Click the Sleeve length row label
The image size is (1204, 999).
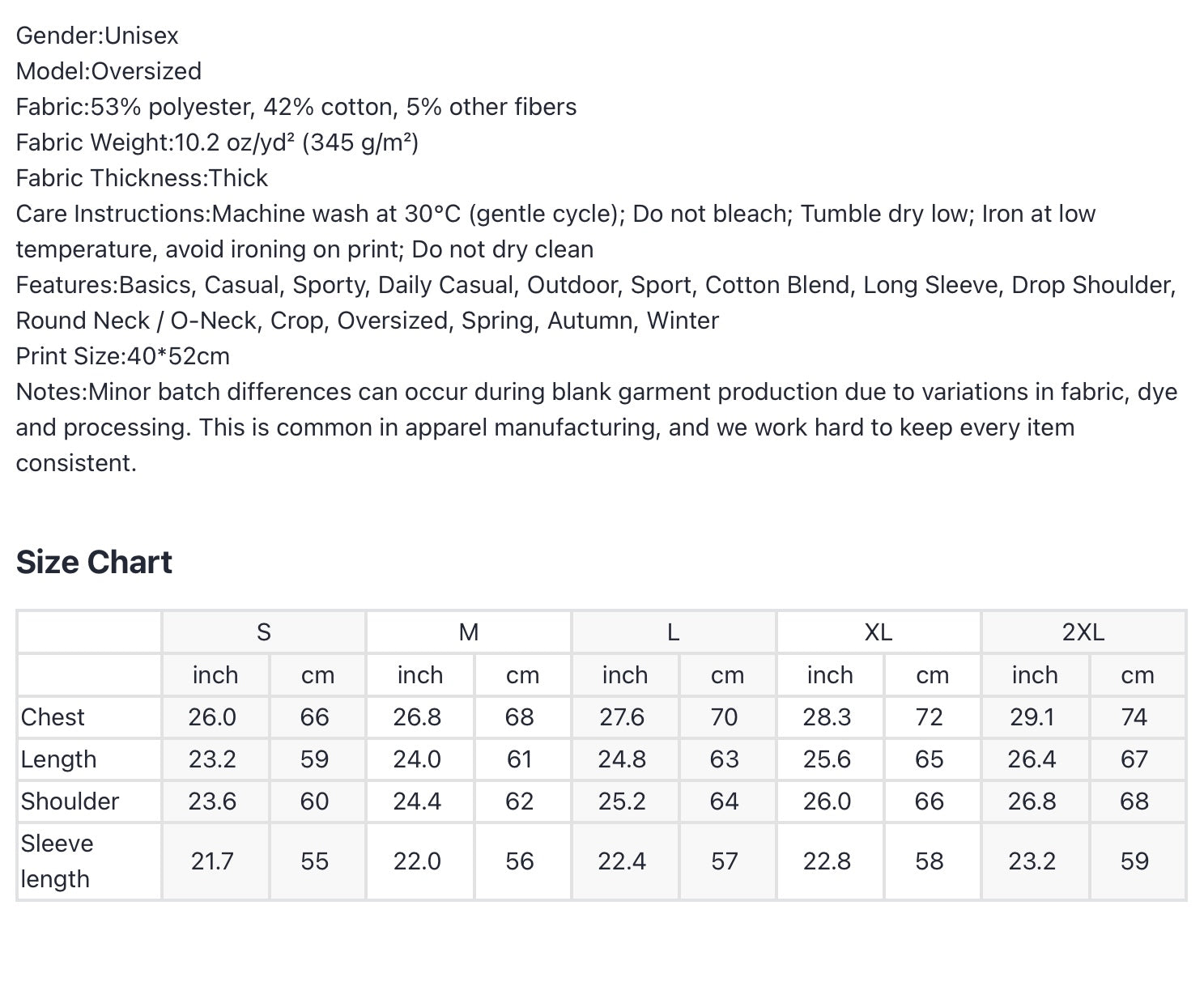(57, 861)
